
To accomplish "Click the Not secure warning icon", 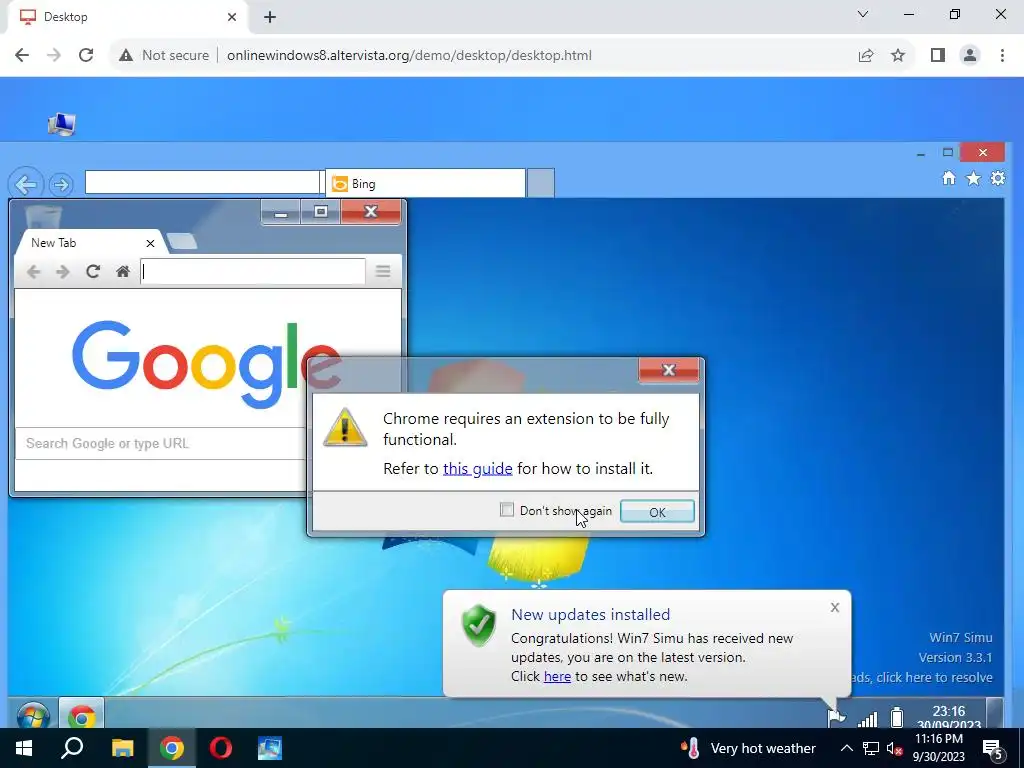I will (x=126, y=56).
